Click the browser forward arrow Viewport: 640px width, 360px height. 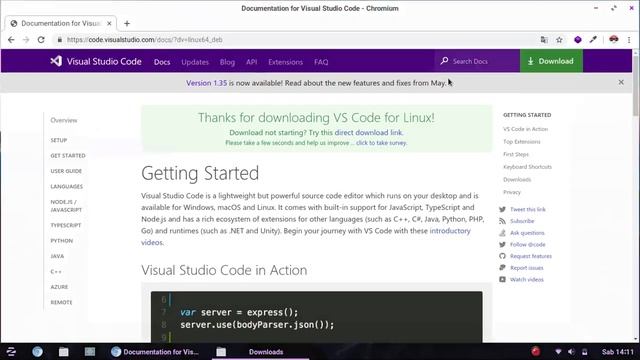click(26, 40)
